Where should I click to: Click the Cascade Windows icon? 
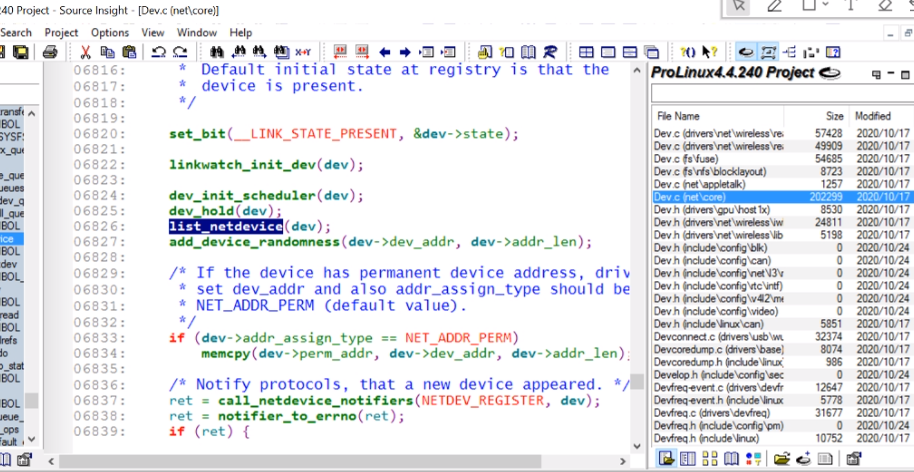652,52
